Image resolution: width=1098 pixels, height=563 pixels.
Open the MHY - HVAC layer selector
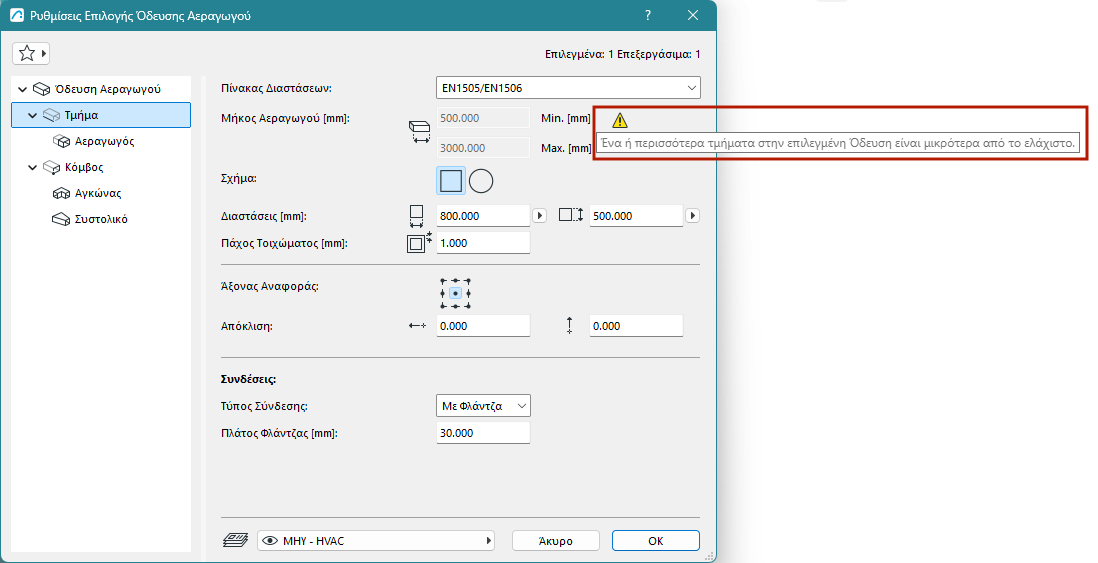tap(376, 541)
